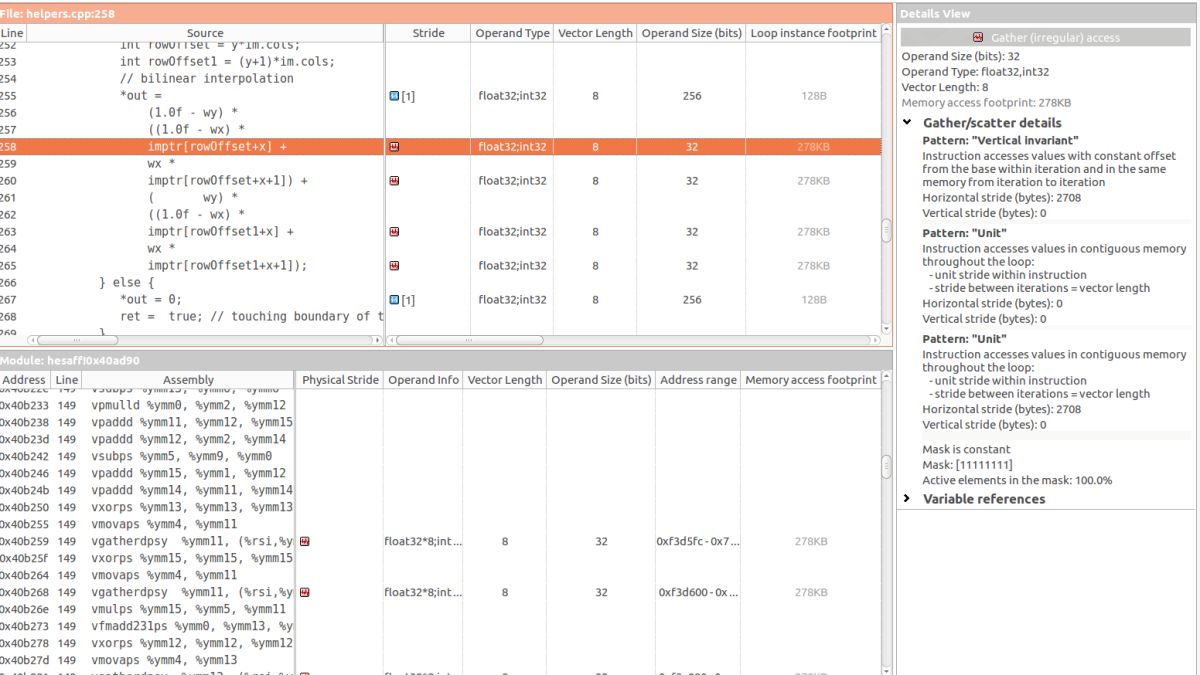The height and width of the screenshot is (675, 1200).
Task: Click the red gather stride icon on line 260
Action: coord(394,181)
